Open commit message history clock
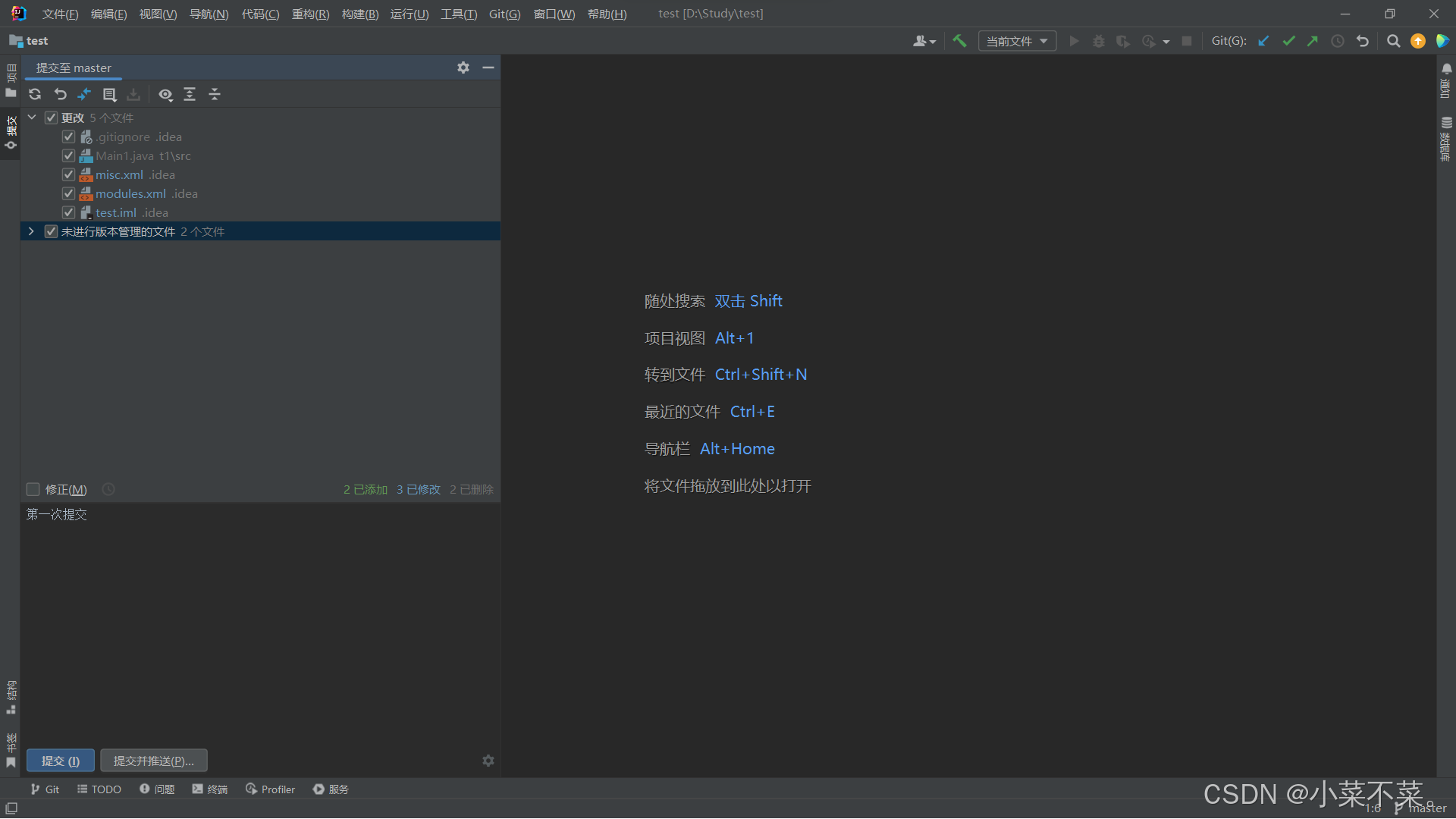 click(108, 489)
